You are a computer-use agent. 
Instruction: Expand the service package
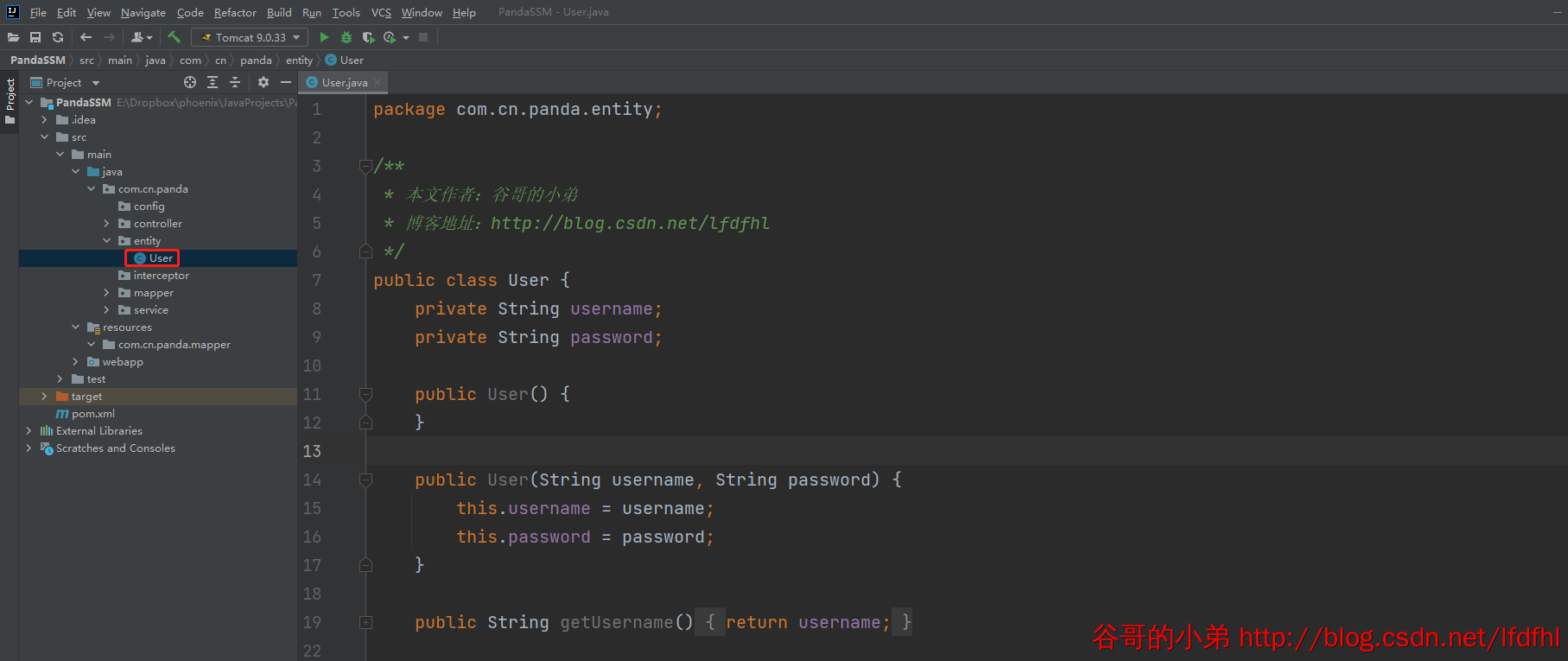[107, 310]
